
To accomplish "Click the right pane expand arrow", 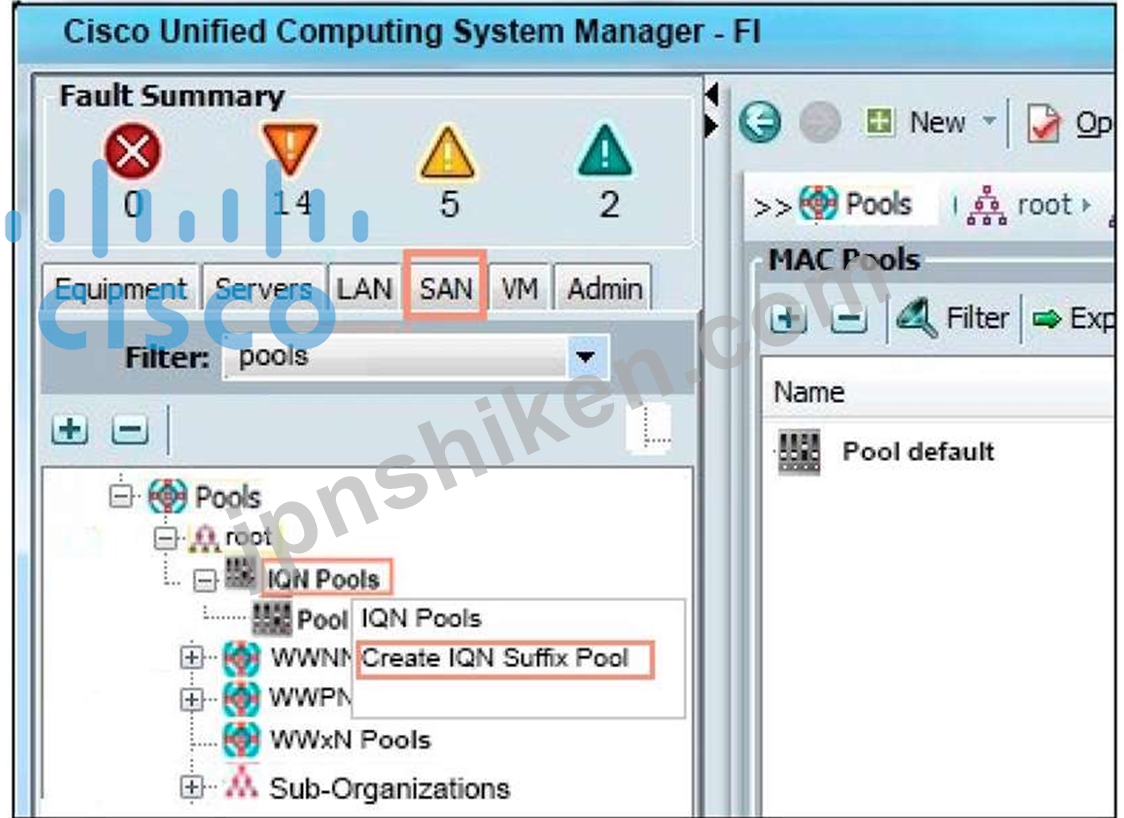I will [x=712, y=127].
